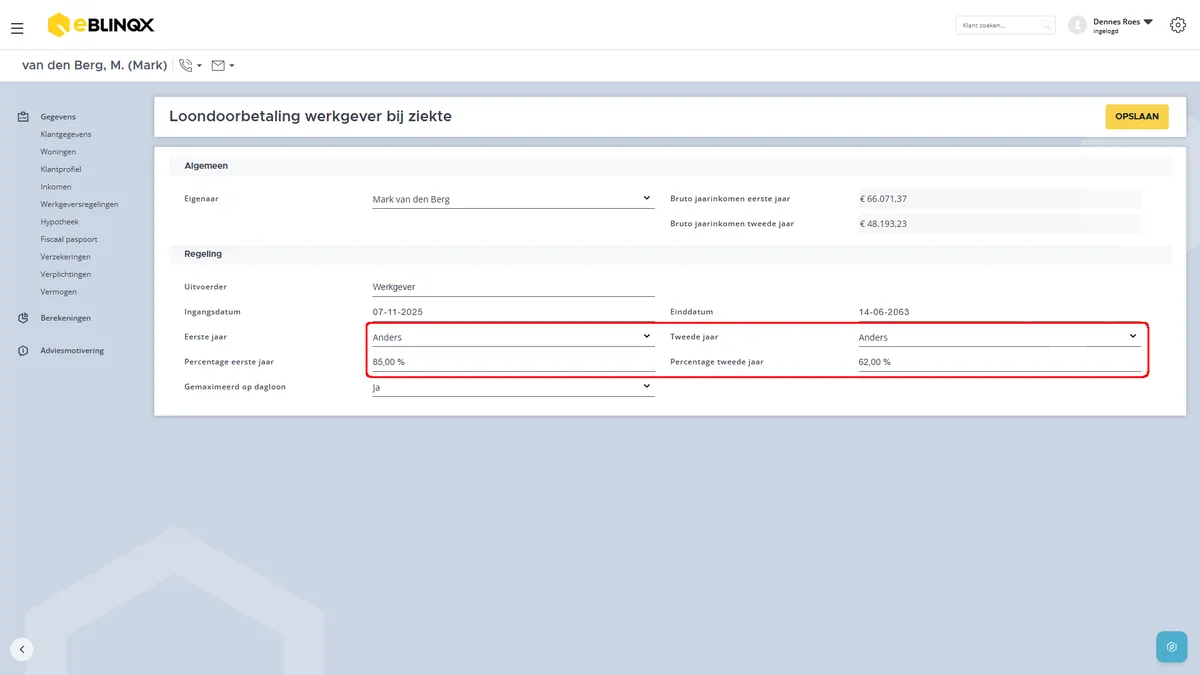Open the Gemaximeerd op dagloon dropdown
This screenshot has width=1200, height=675.
pos(513,386)
